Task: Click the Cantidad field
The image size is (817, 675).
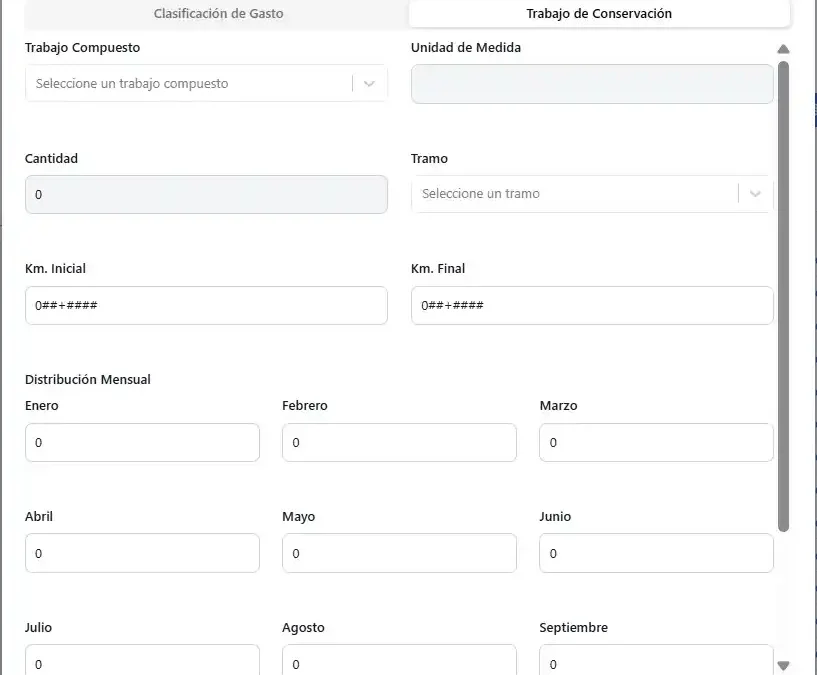Action: (x=206, y=195)
